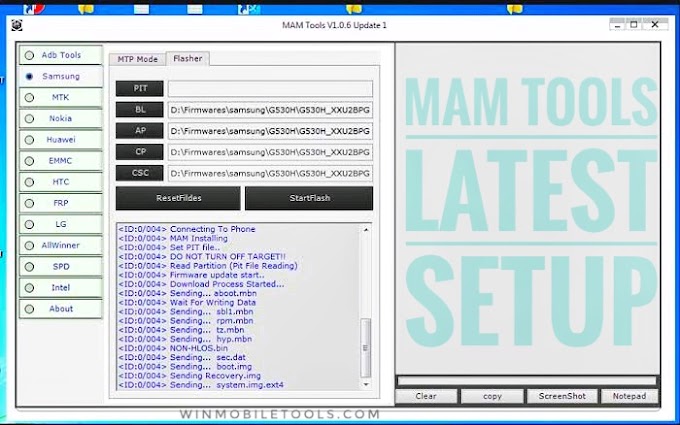Choose the Nokia radio option

(x=60, y=118)
